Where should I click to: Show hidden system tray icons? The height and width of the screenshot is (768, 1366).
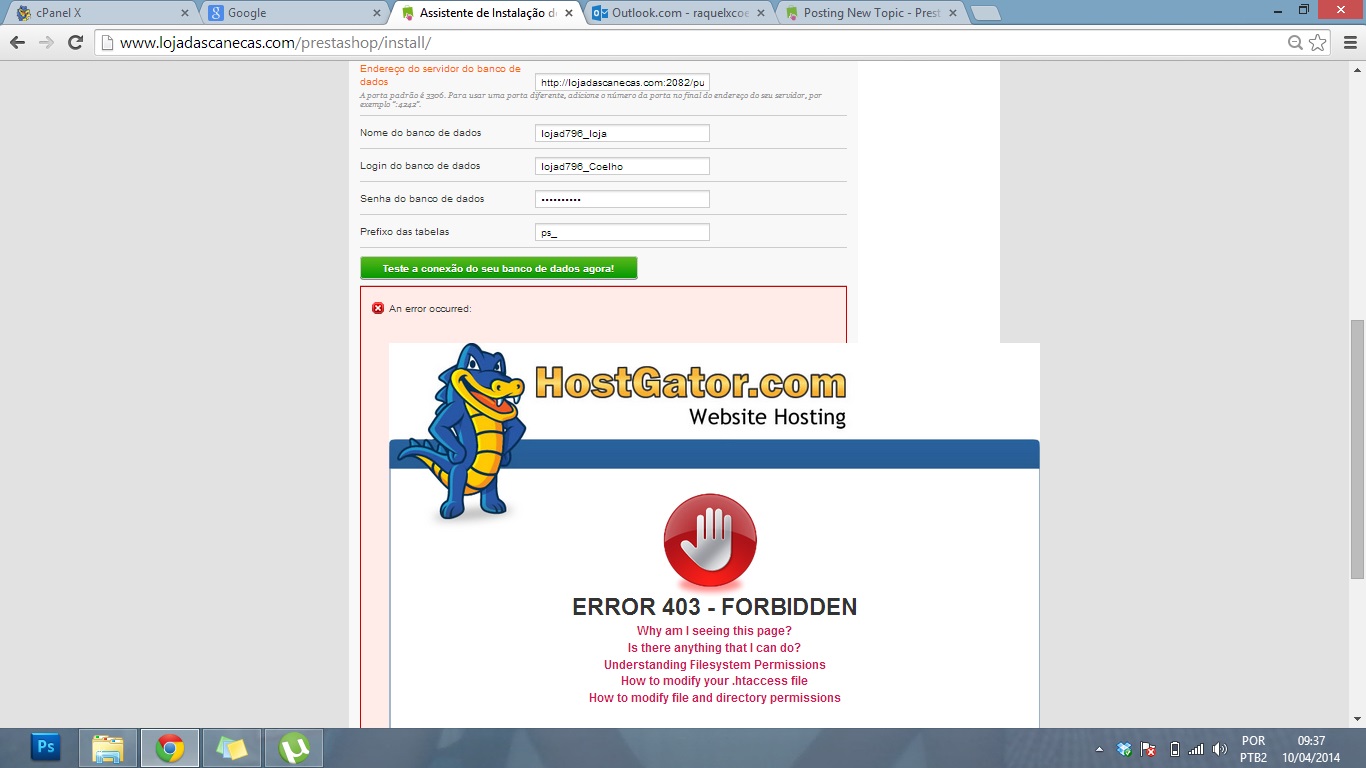pyautogui.click(x=1099, y=749)
